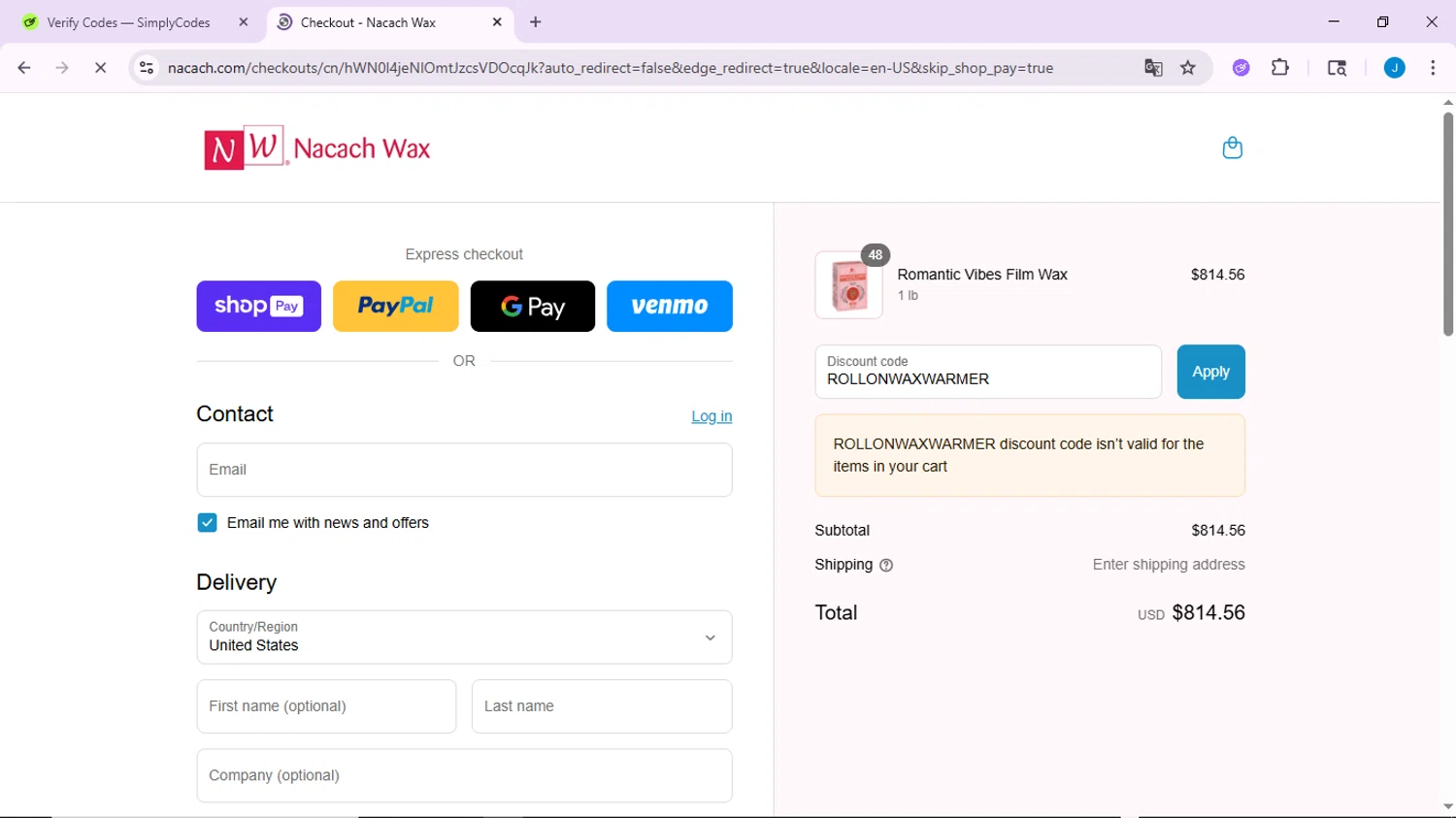Click the Company (optional) field
1456x818 pixels.
pyautogui.click(x=464, y=775)
